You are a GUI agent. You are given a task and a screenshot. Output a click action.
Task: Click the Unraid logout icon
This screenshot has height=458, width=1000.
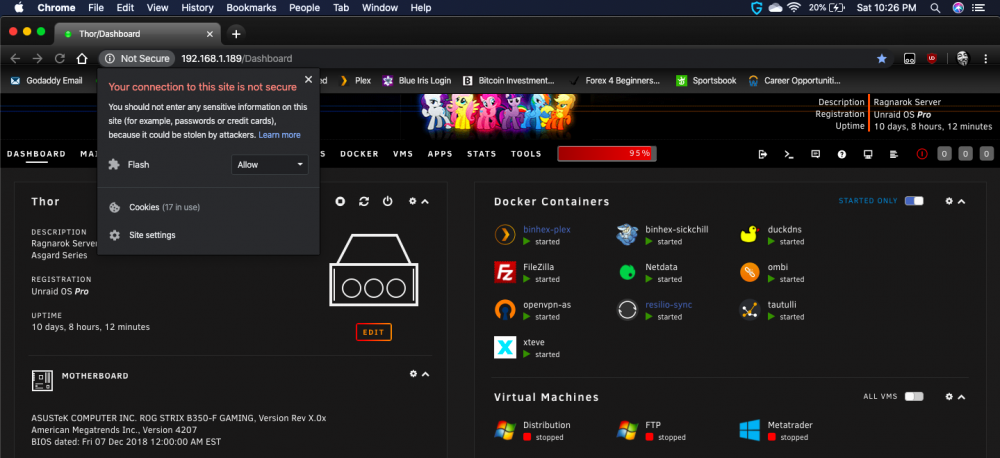coord(763,154)
